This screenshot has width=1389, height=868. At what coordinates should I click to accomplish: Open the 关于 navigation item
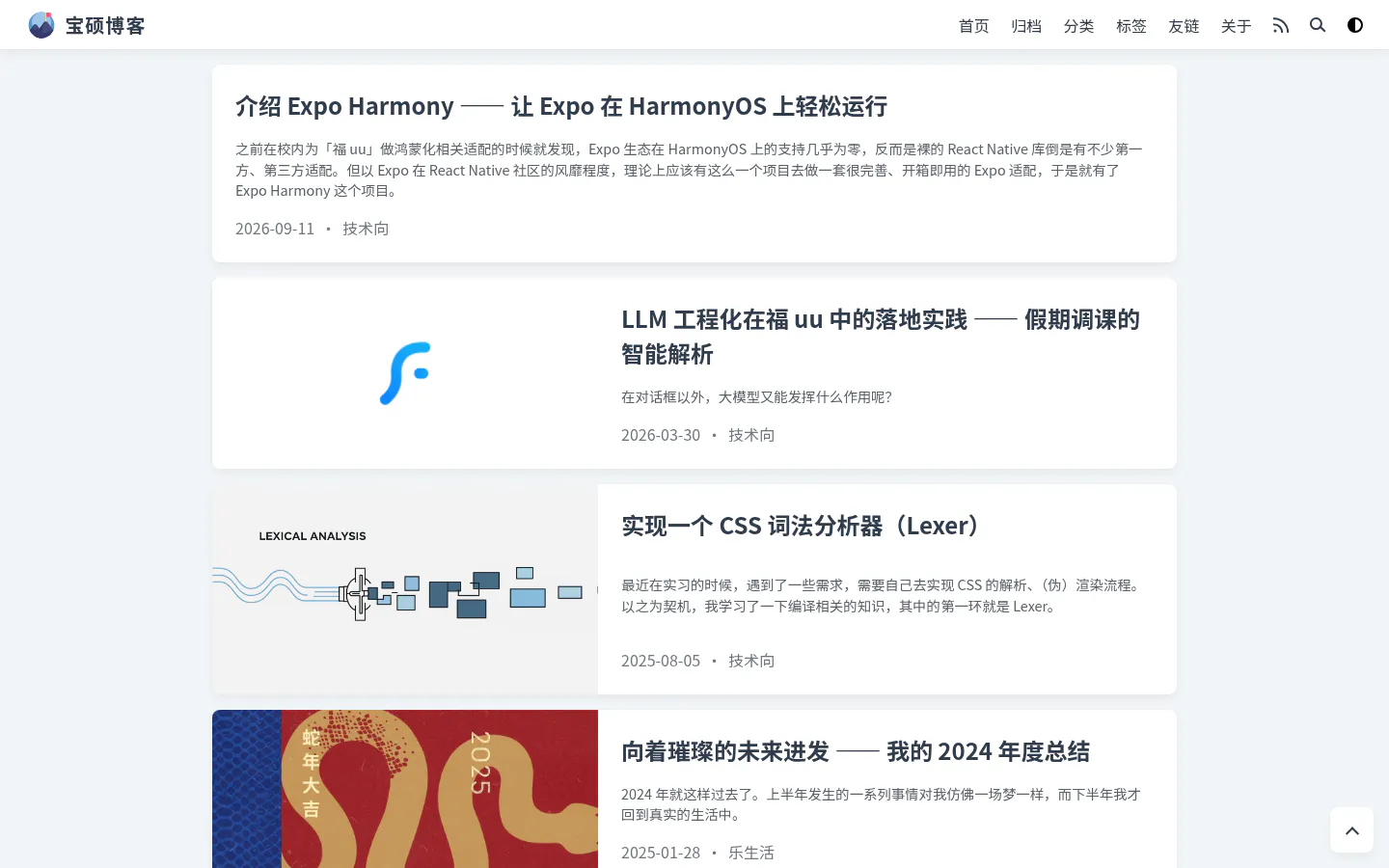tap(1237, 26)
